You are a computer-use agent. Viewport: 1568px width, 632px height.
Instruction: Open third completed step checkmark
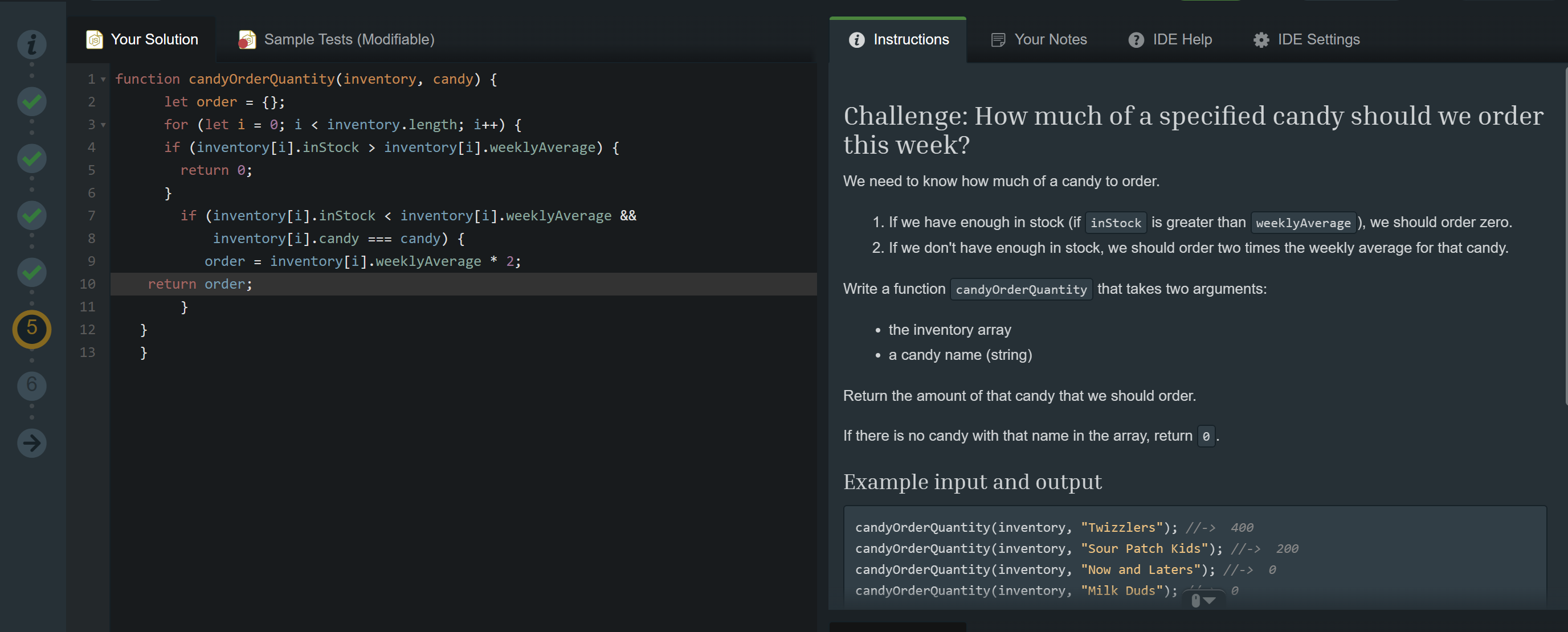pos(32,215)
